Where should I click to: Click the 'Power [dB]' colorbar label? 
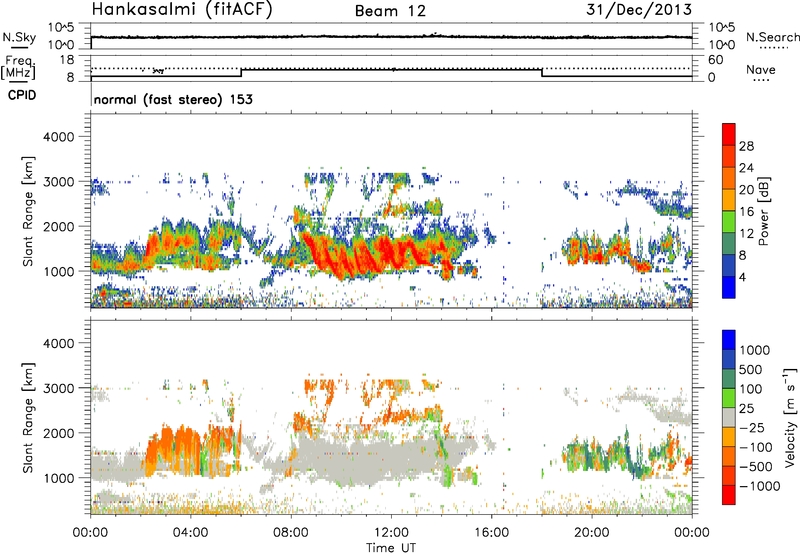(763, 211)
